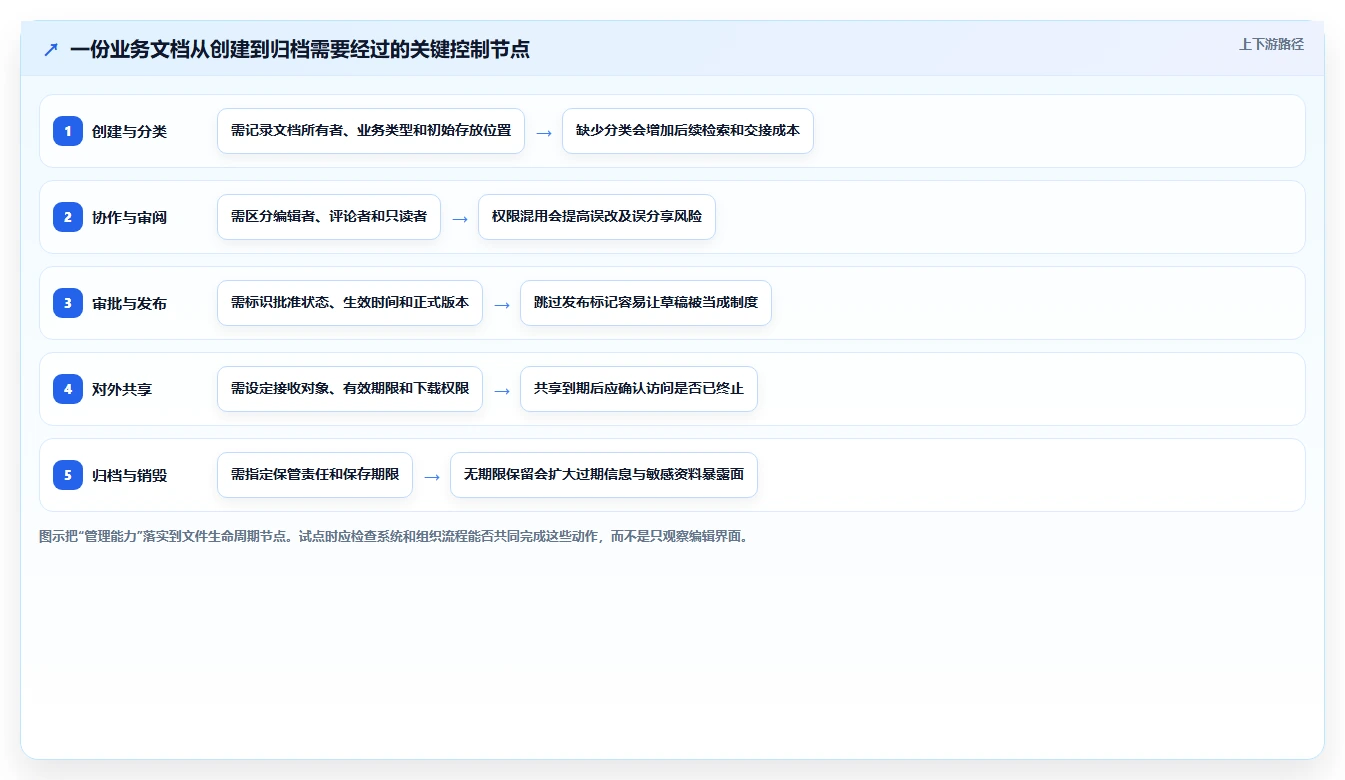Select the 审批与发布 step label
This screenshot has width=1345, height=780.
pyautogui.click(x=129, y=303)
